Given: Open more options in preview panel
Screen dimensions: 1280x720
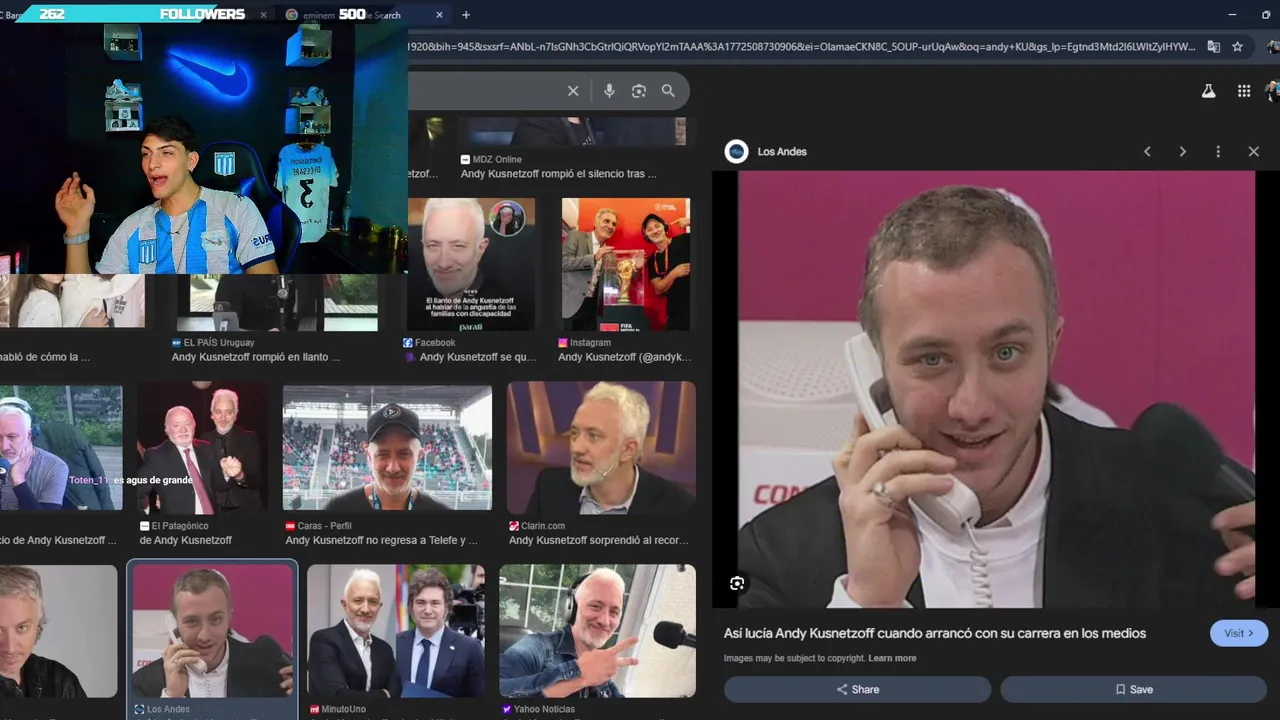Looking at the screenshot, I should click(1218, 151).
